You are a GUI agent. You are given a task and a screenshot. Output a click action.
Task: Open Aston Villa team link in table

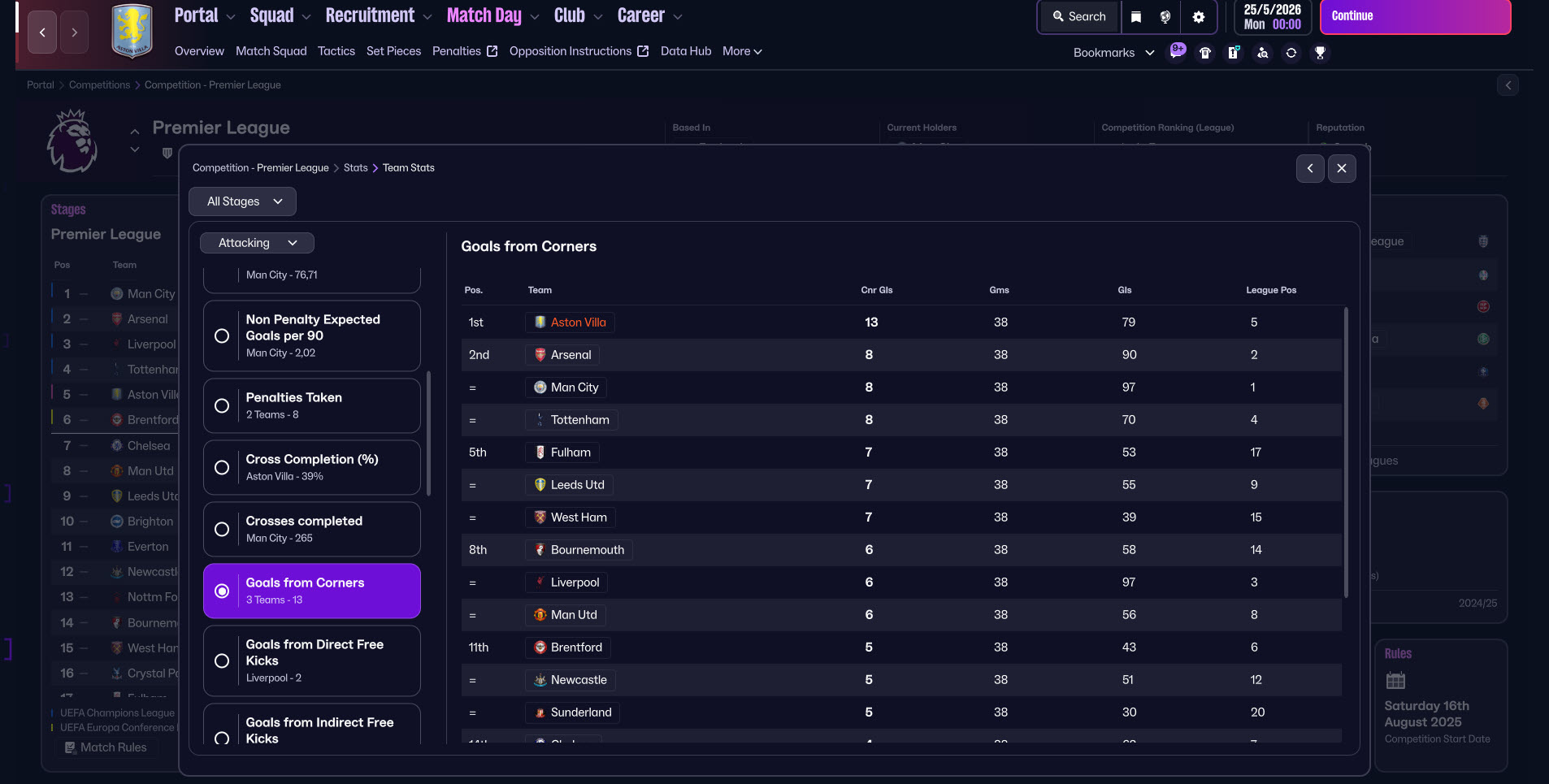[578, 323]
